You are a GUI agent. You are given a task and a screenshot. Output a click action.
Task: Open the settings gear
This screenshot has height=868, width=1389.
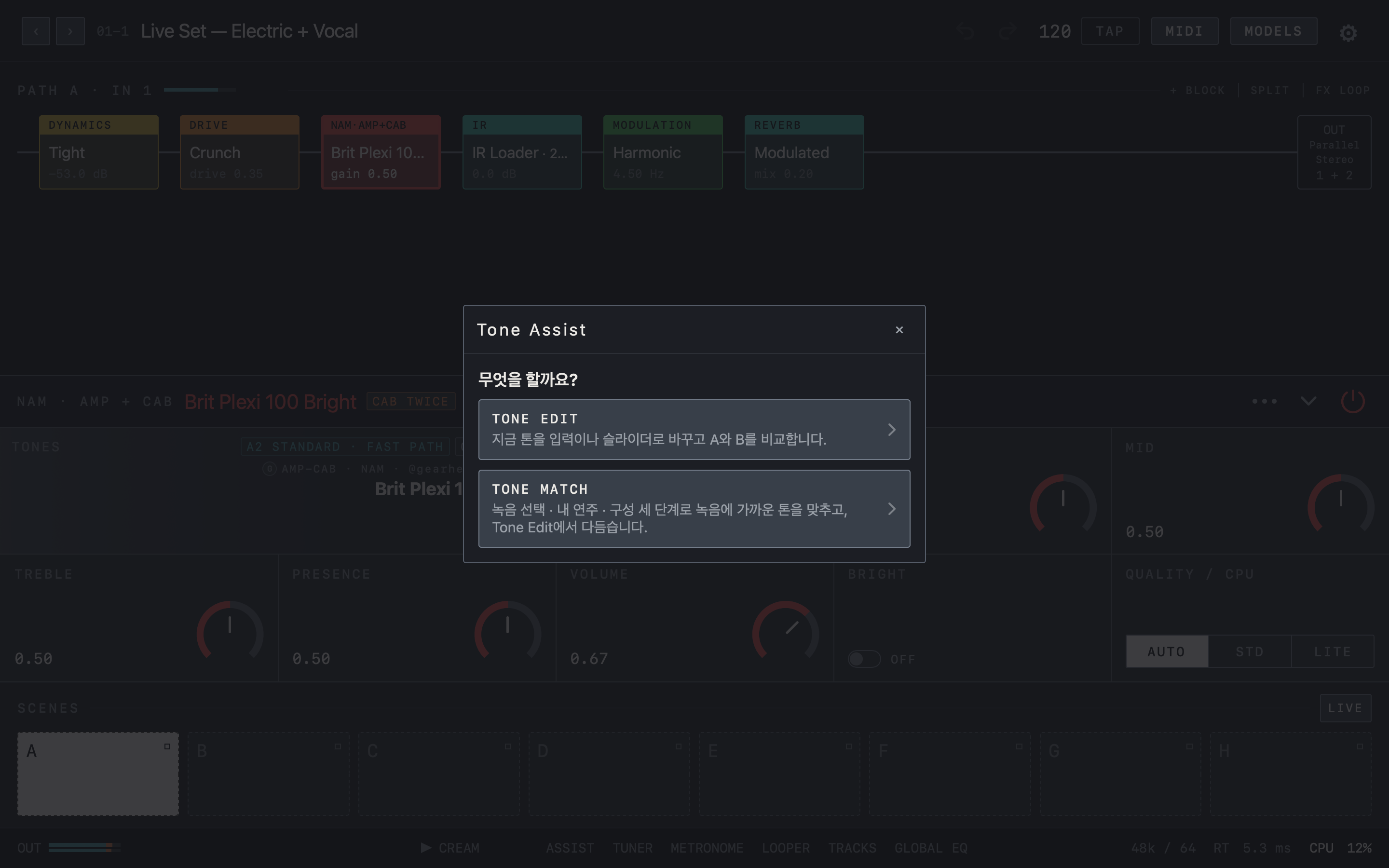tap(1348, 33)
